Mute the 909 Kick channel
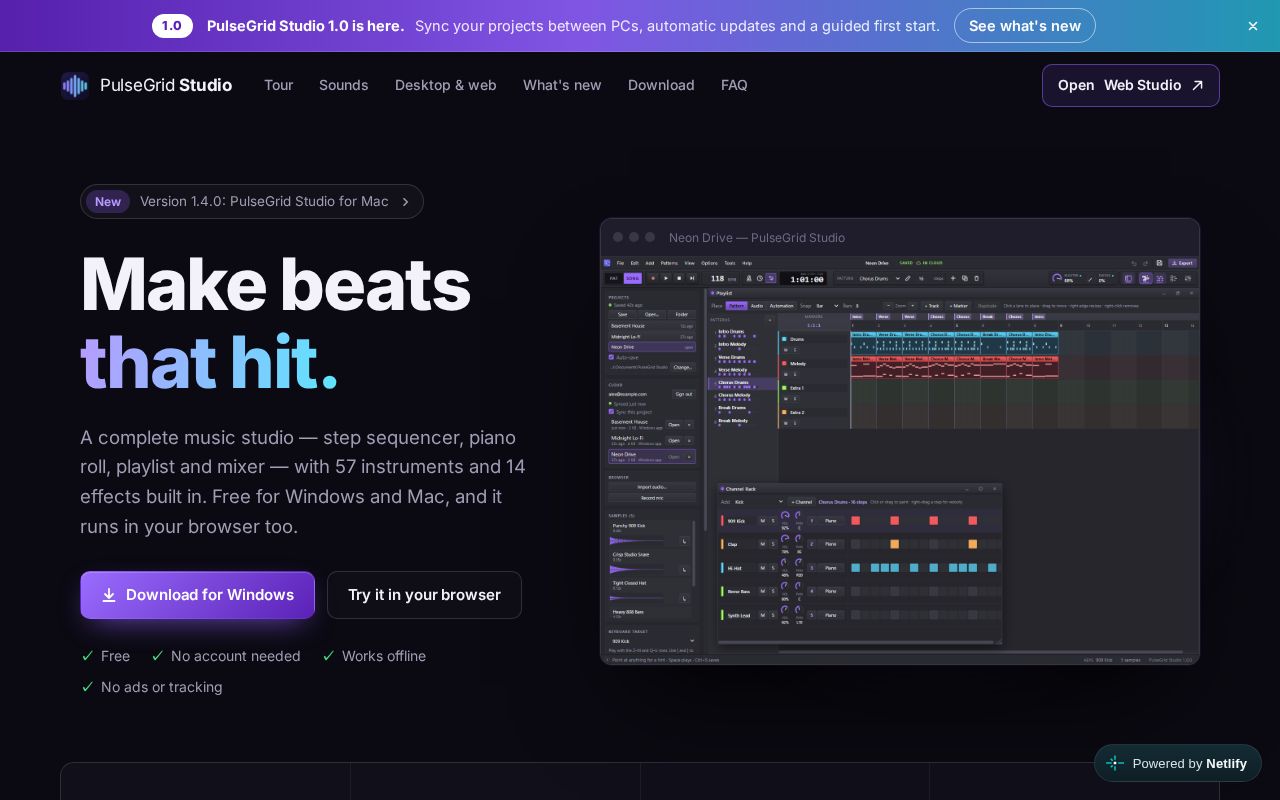This screenshot has width=1280, height=800. point(763,521)
